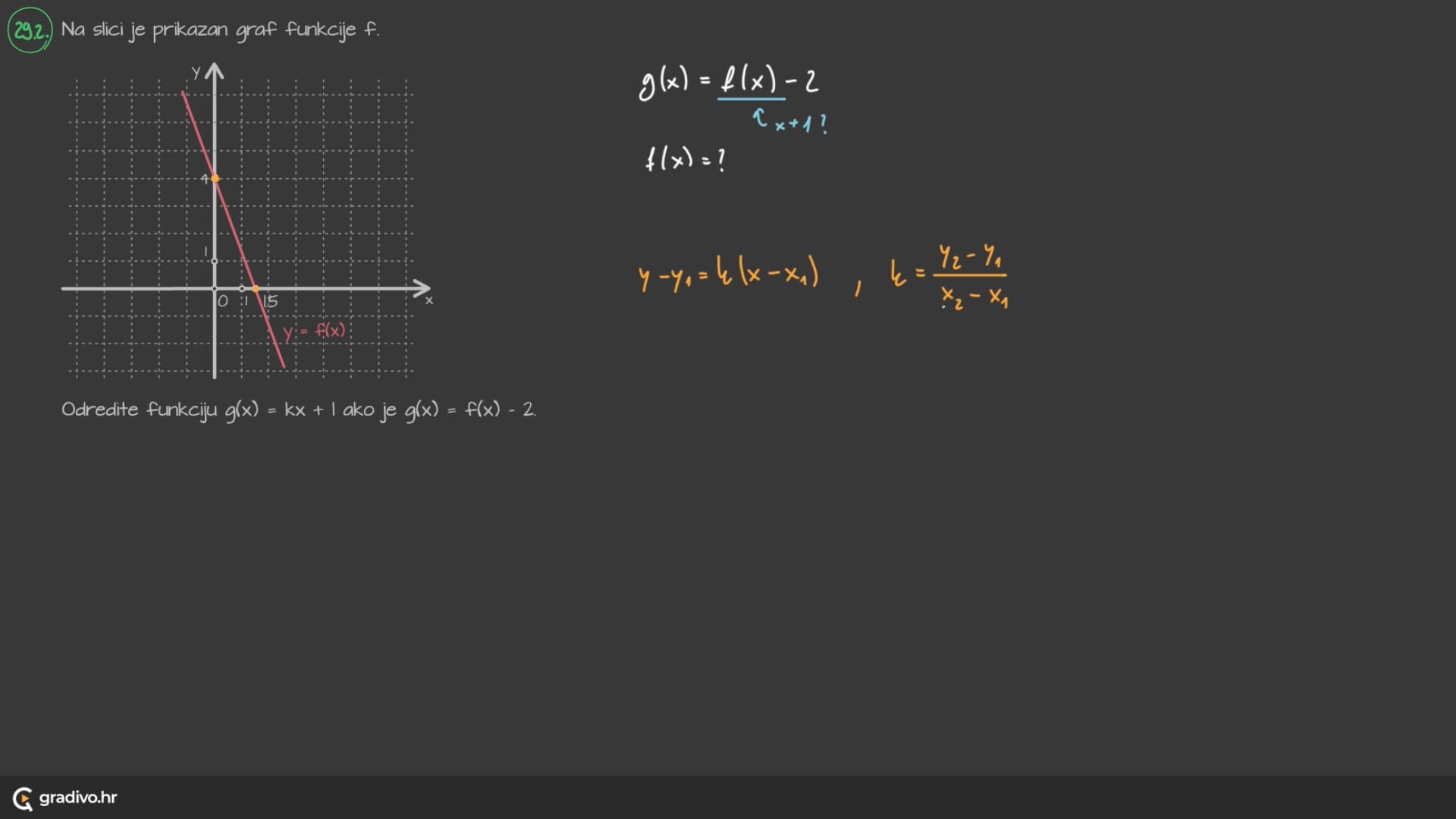This screenshot has width=1456, height=819.
Task: Click the blue curved arrow under f(x)
Action: 760,118
